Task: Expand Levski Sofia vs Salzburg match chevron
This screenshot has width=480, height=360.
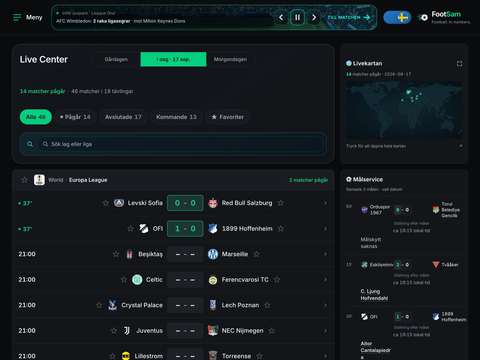Action: (325, 203)
